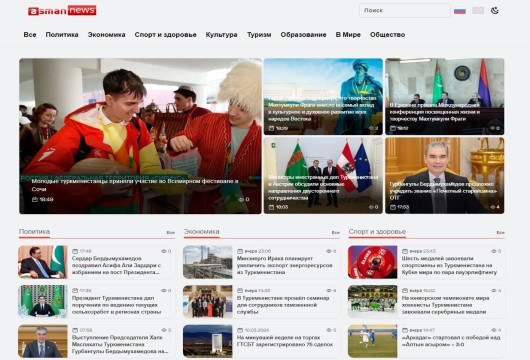Screen dimensions: 530x360
Task: Open the Все navigation item
Action: tap(30, 34)
